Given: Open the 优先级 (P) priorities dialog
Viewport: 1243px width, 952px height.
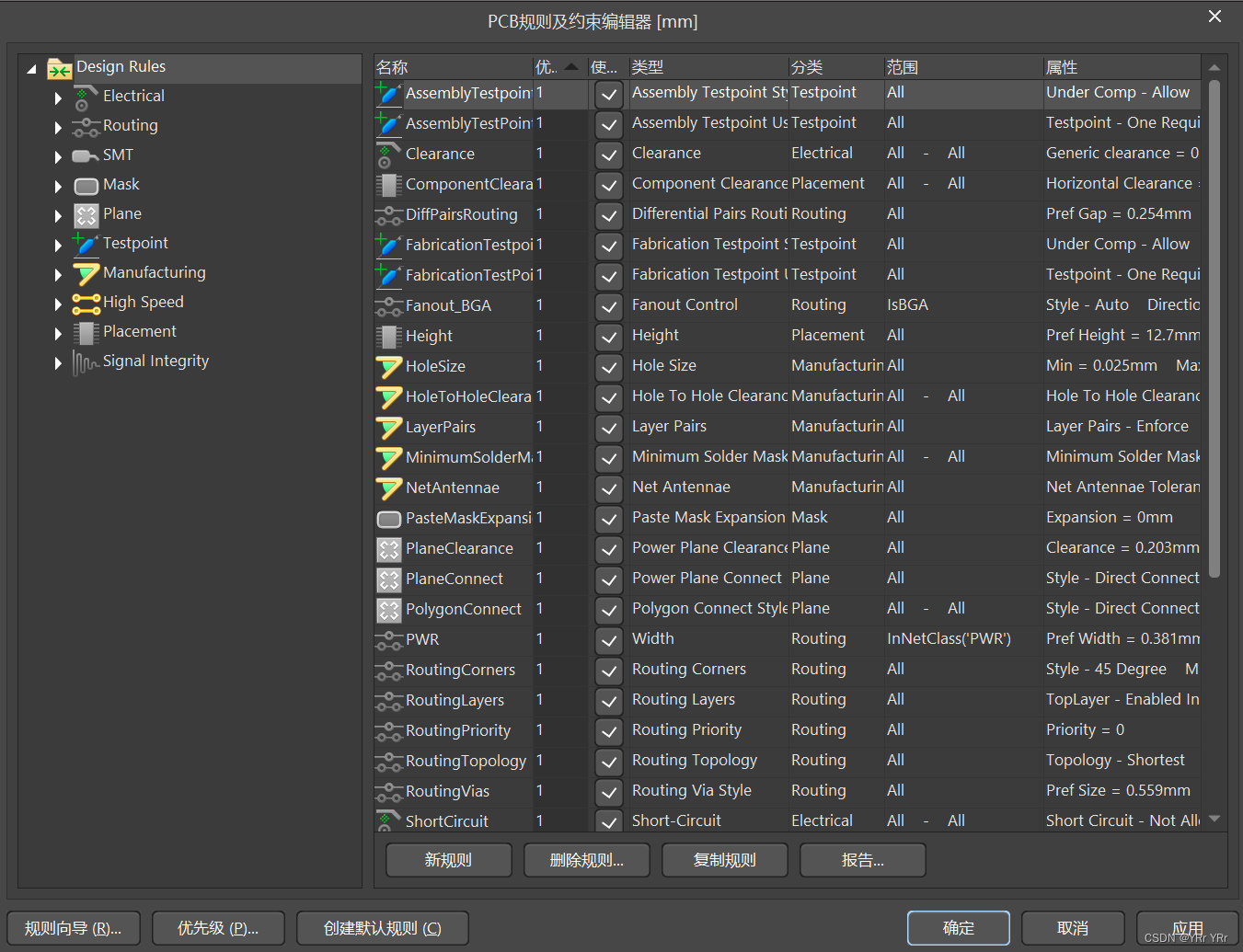Looking at the screenshot, I should (x=218, y=928).
